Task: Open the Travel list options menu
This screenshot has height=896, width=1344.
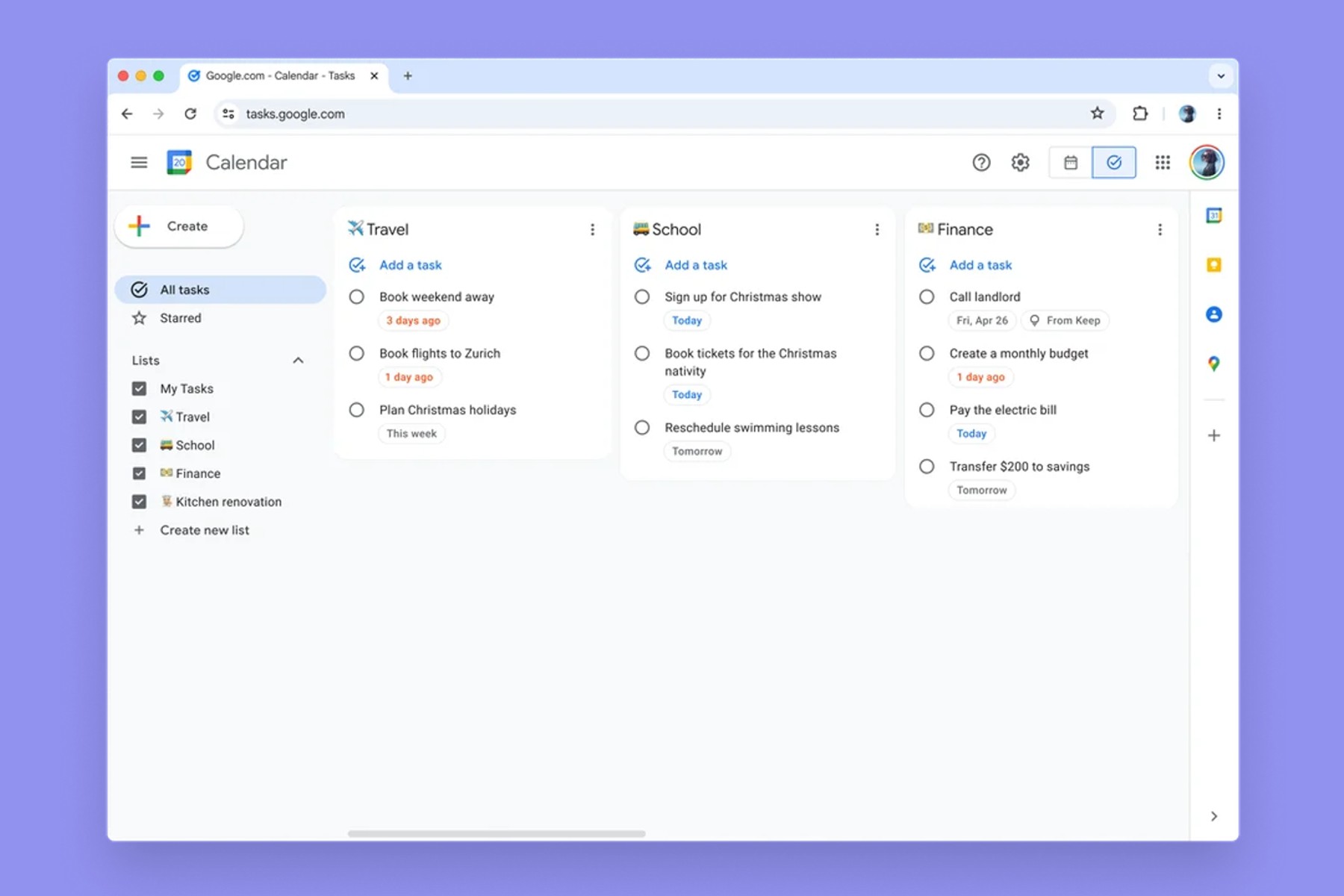Action: [592, 229]
